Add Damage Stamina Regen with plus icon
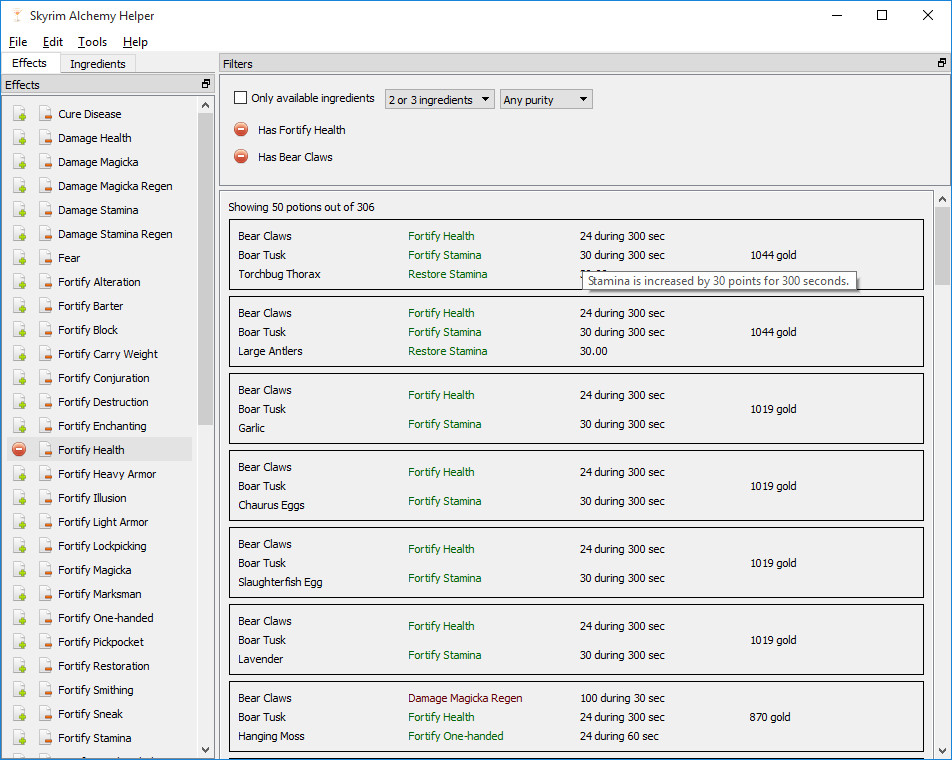The width and height of the screenshot is (952, 760). 19,234
